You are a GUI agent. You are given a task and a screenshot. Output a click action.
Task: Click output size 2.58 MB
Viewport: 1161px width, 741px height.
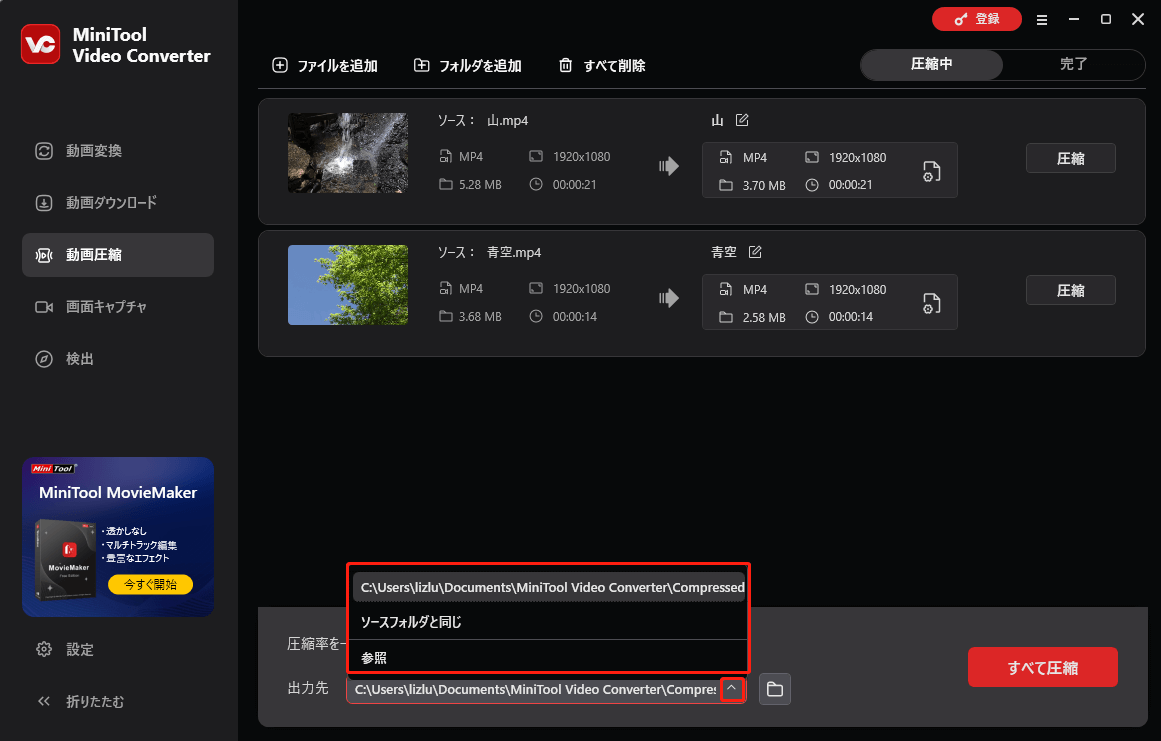click(763, 318)
